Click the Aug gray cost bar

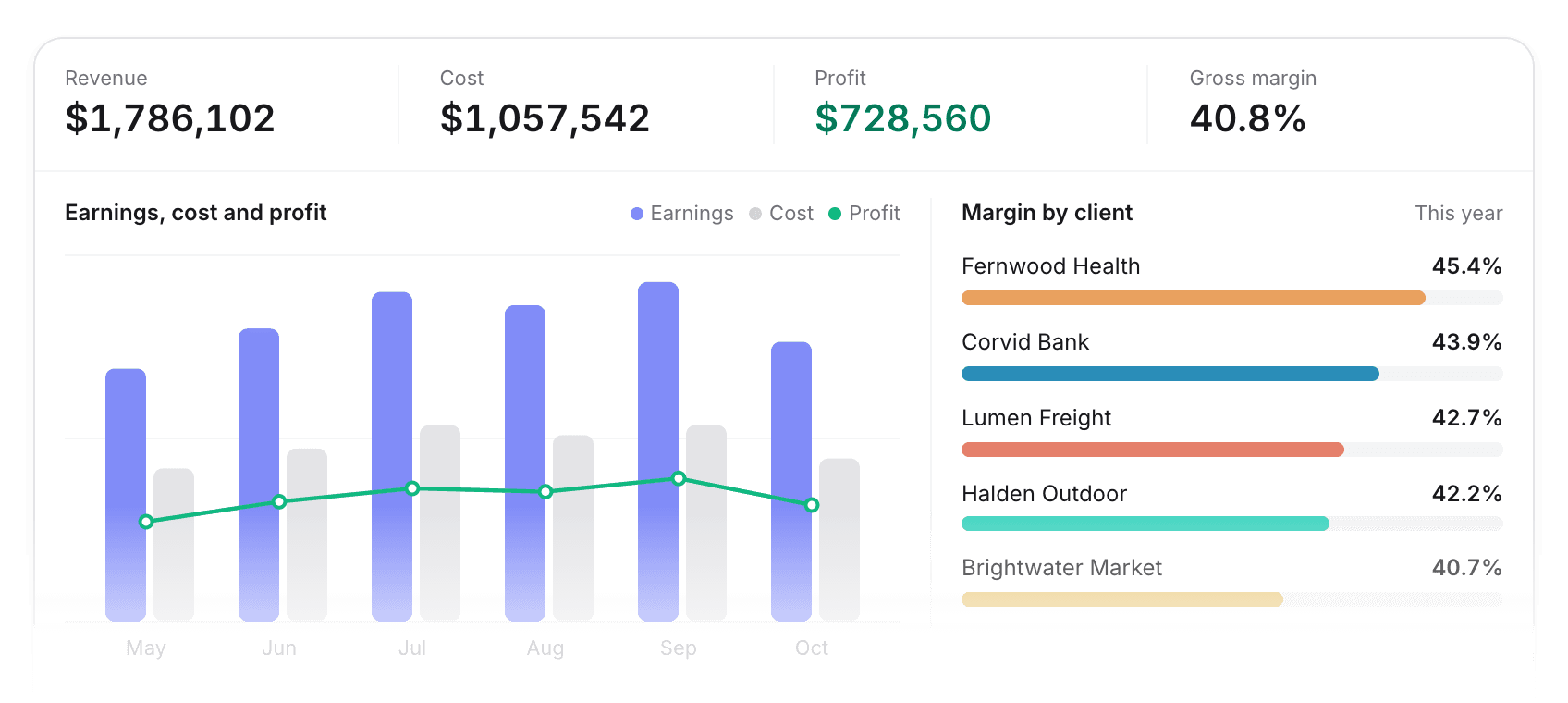coord(573,528)
